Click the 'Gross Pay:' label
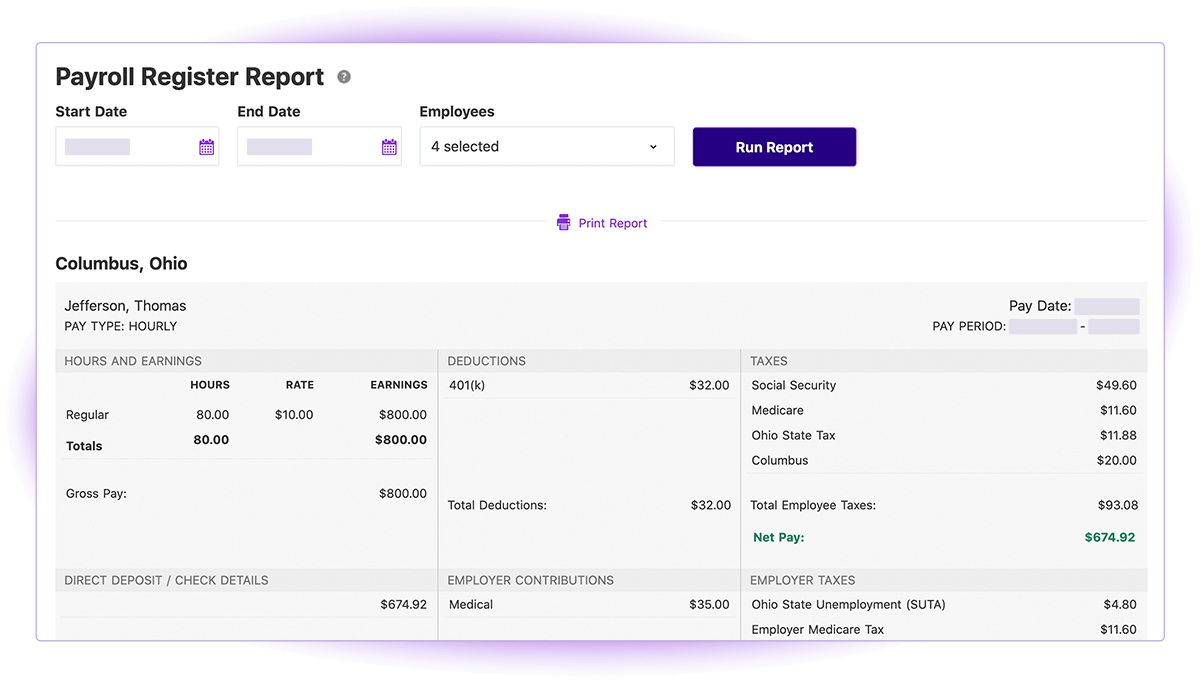The height and width of the screenshot is (683, 1200). click(x=96, y=493)
